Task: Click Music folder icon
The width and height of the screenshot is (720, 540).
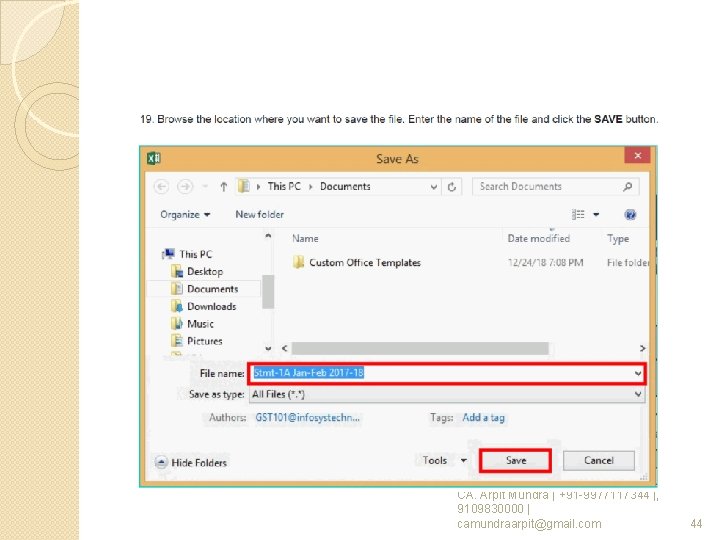Action: [177, 324]
